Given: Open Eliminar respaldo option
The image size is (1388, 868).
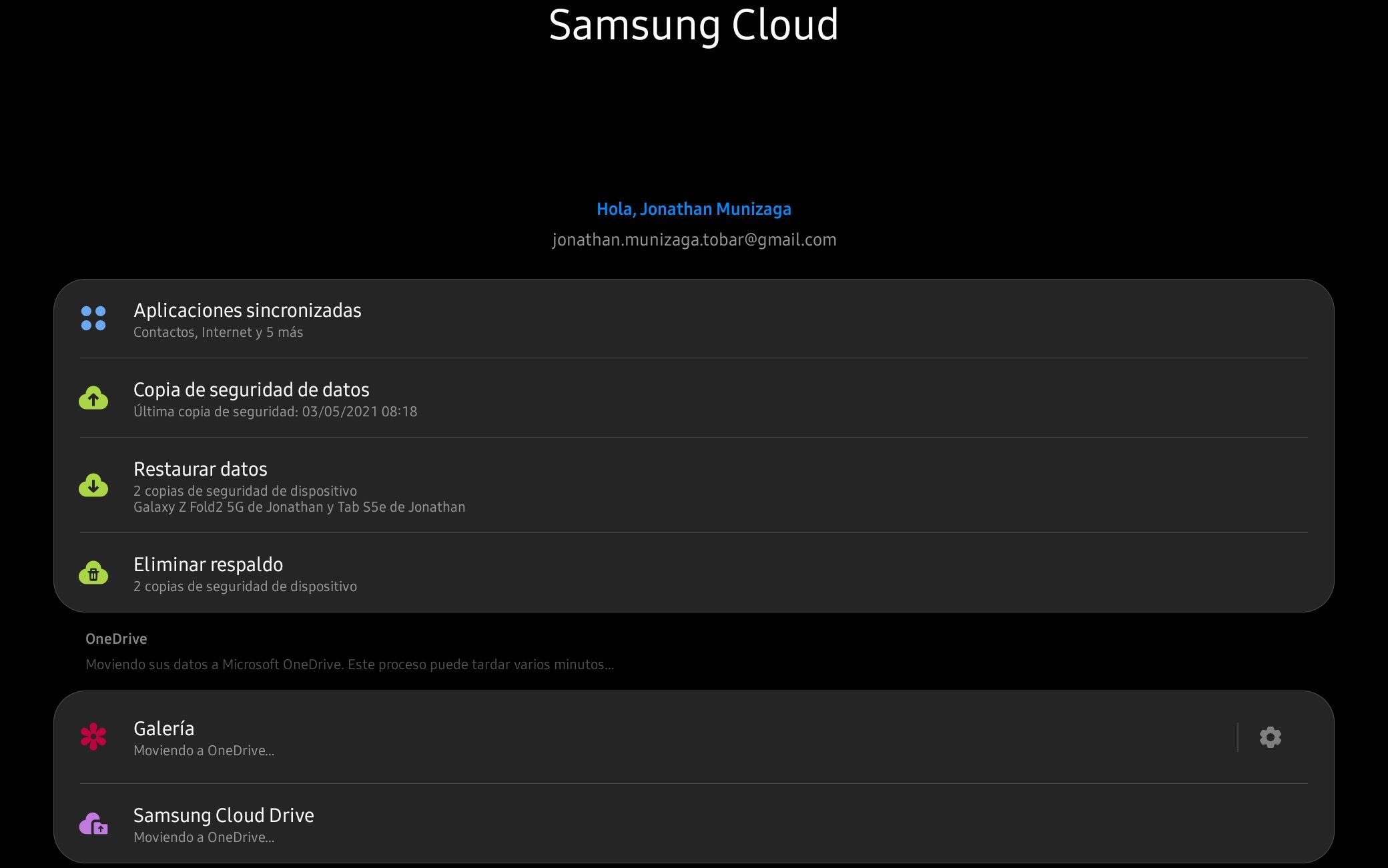Looking at the screenshot, I should pos(694,573).
